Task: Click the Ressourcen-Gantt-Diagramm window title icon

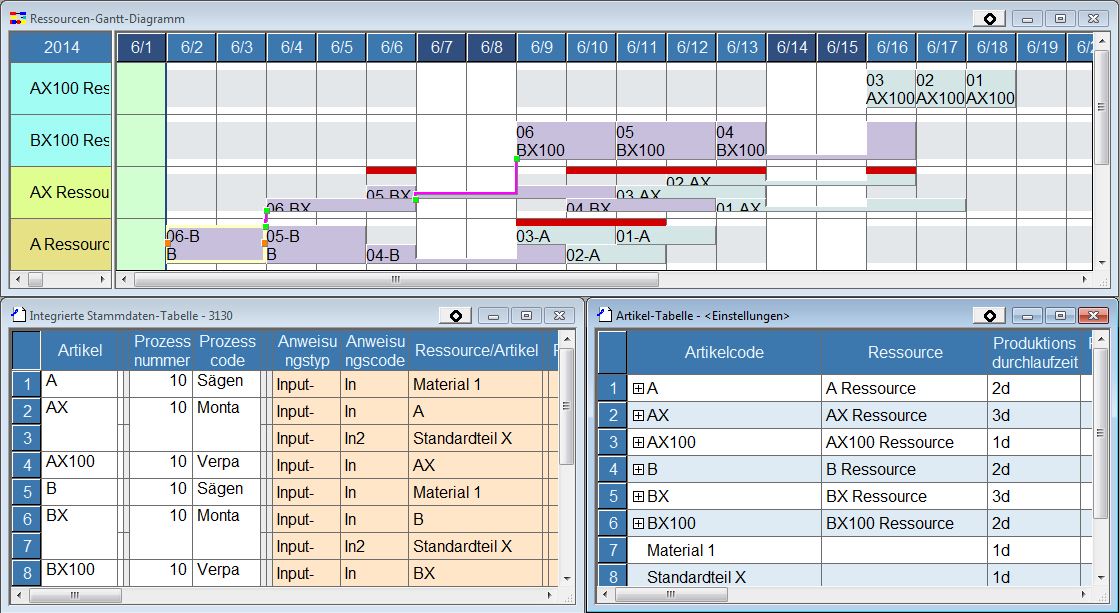Action: pyautogui.click(x=17, y=19)
